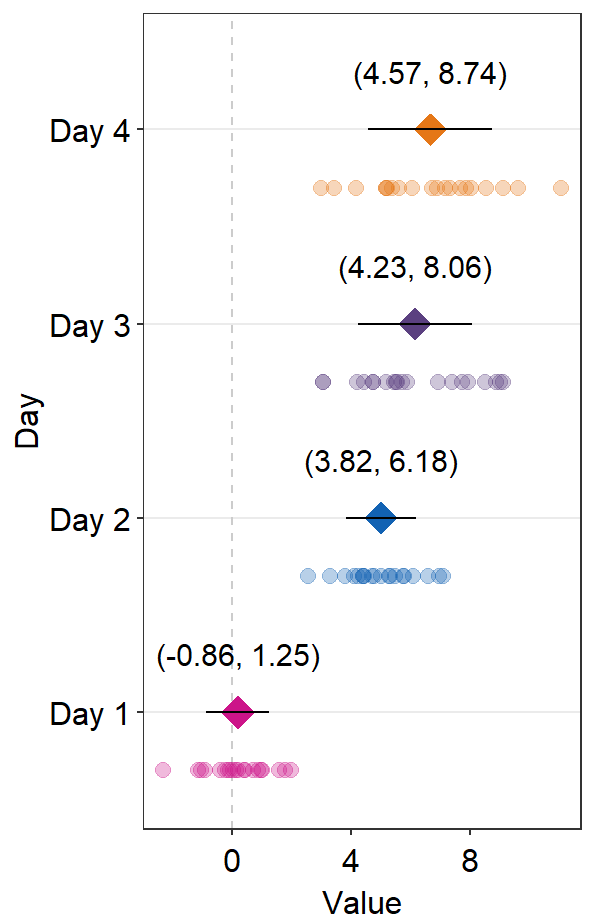The height and width of the screenshot is (921, 595).
Task: Select the leftmost dark purple Day 3 point
Action: point(322,382)
